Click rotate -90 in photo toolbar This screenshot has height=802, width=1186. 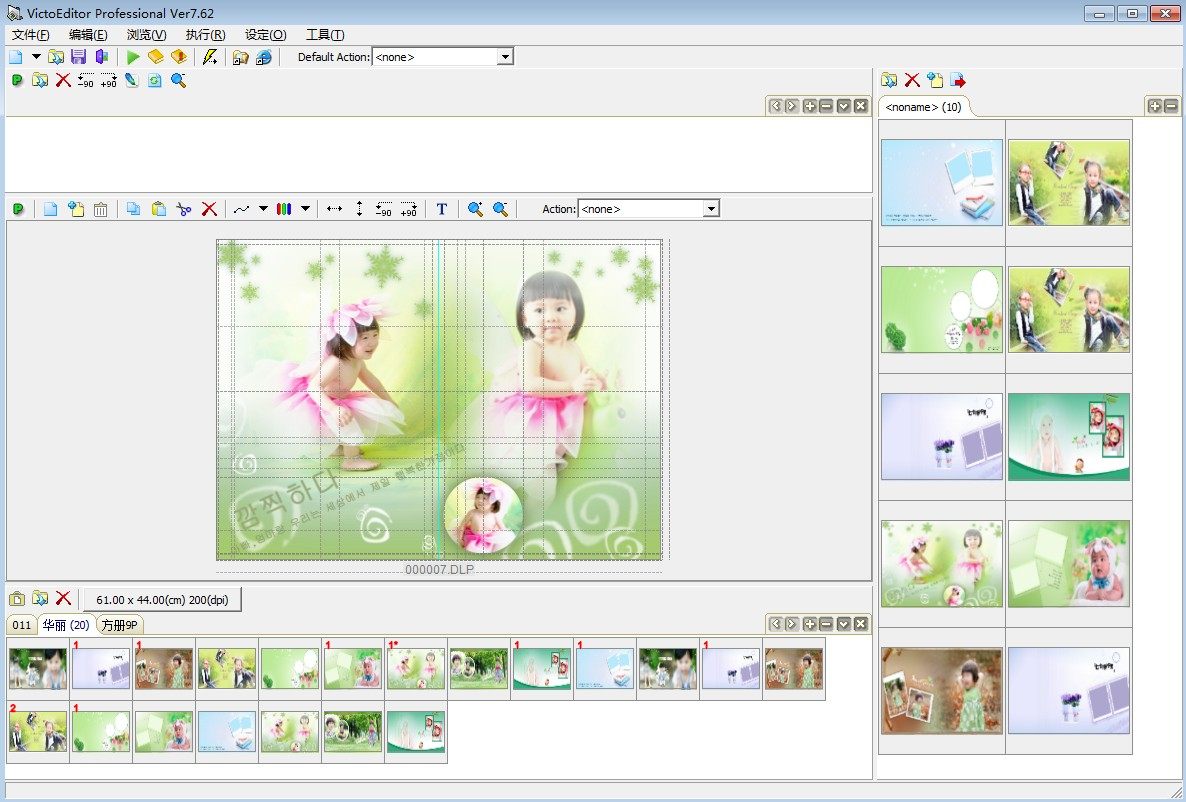[x=85, y=80]
